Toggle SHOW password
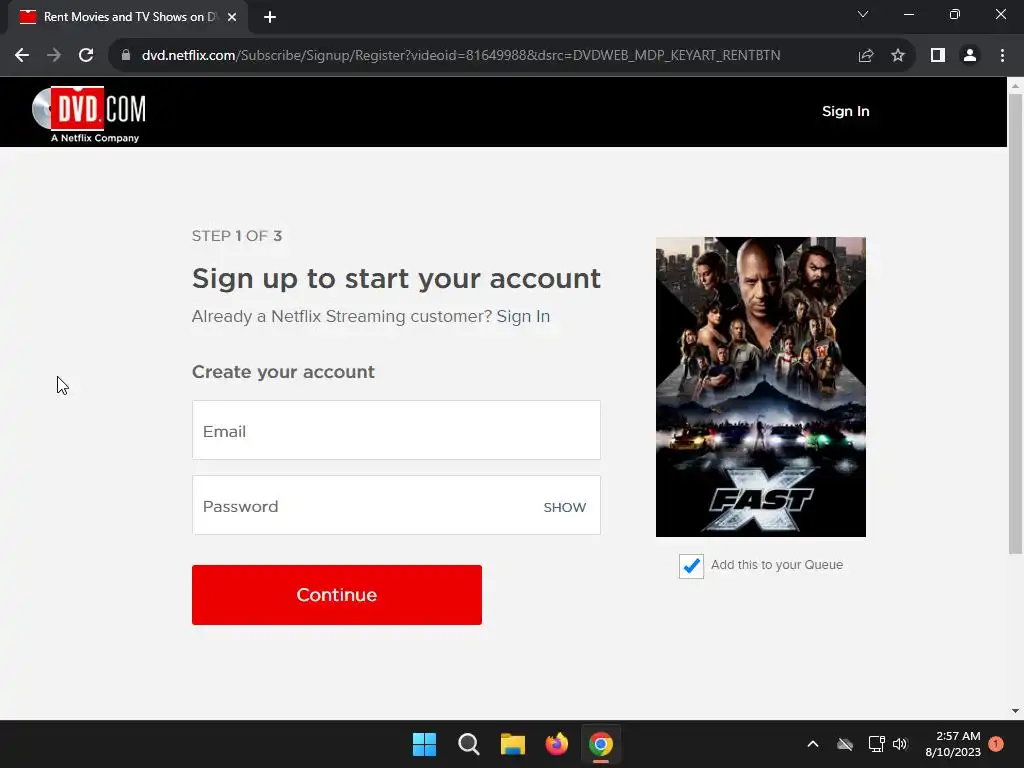The image size is (1024, 768). click(565, 507)
